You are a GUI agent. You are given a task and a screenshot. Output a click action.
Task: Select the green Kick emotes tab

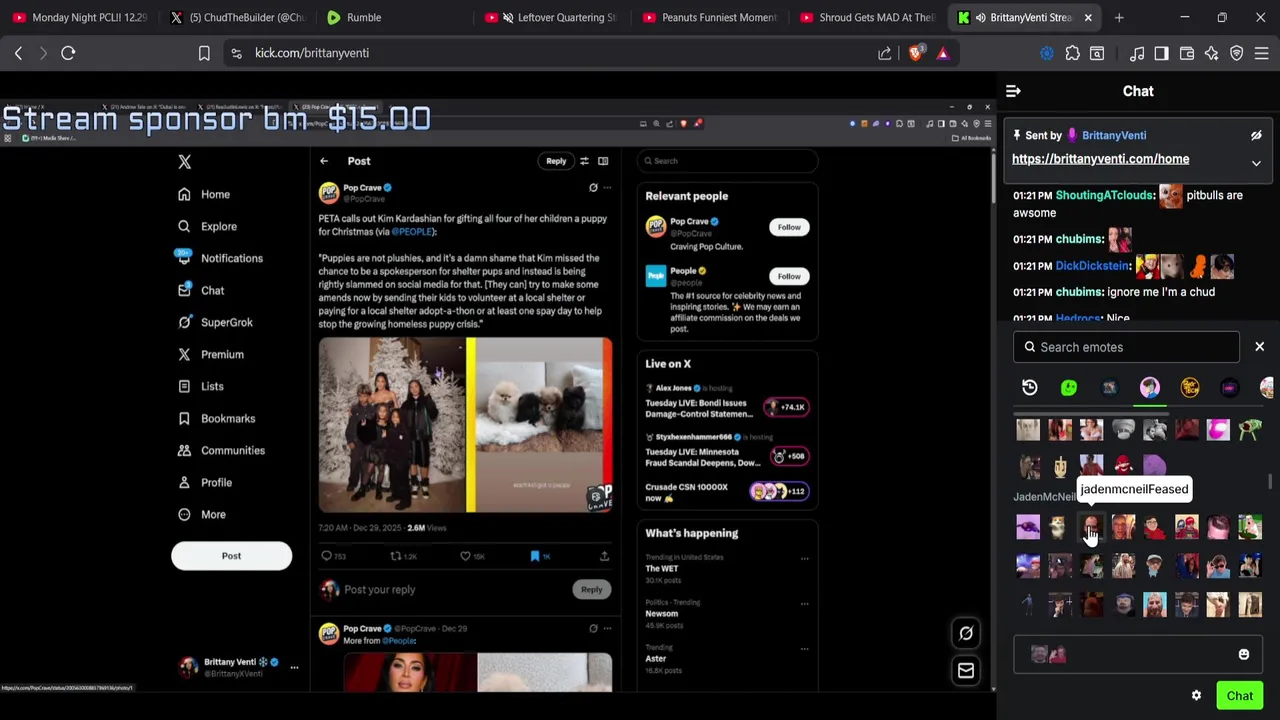tap(1069, 387)
